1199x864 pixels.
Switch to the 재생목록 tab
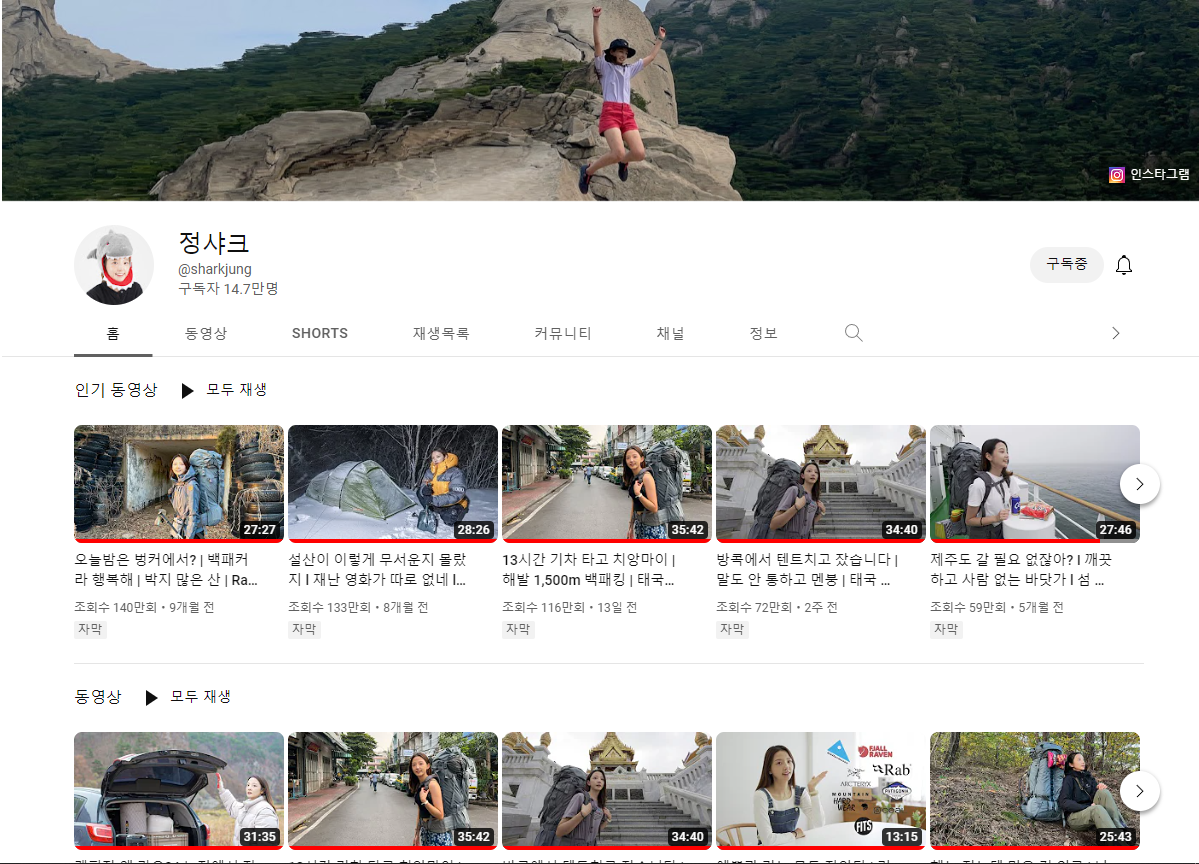coord(441,333)
